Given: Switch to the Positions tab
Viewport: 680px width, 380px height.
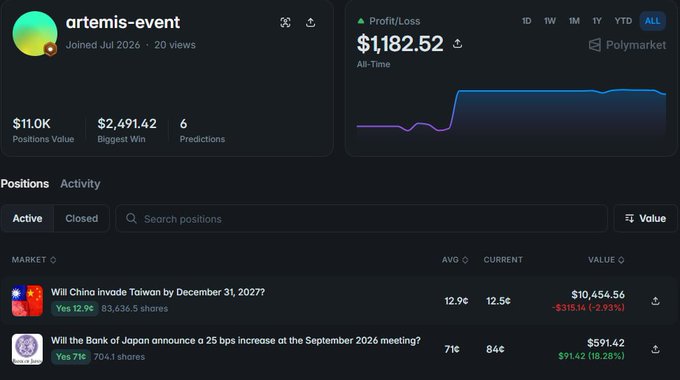Looking at the screenshot, I should click(25, 183).
